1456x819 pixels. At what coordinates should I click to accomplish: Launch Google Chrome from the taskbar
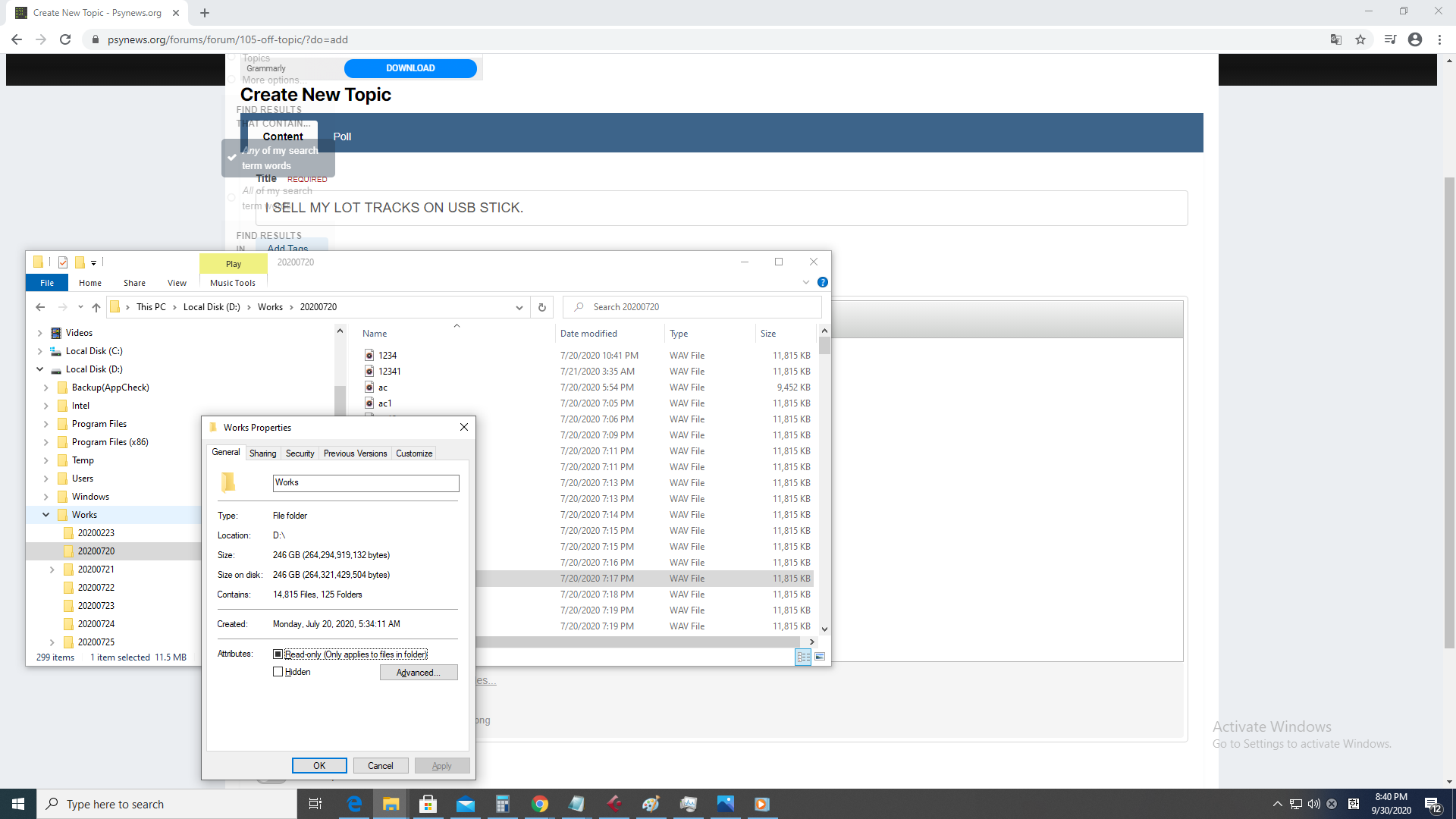point(540,804)
